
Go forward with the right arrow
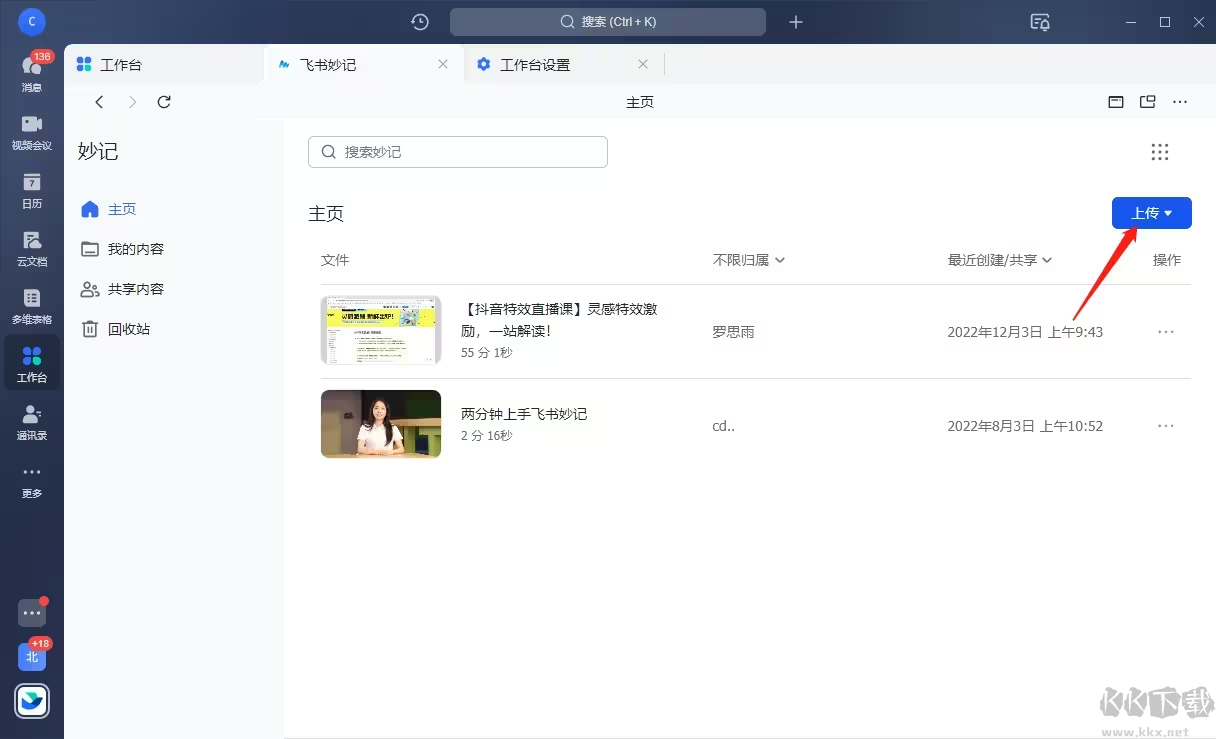point(132,102)
